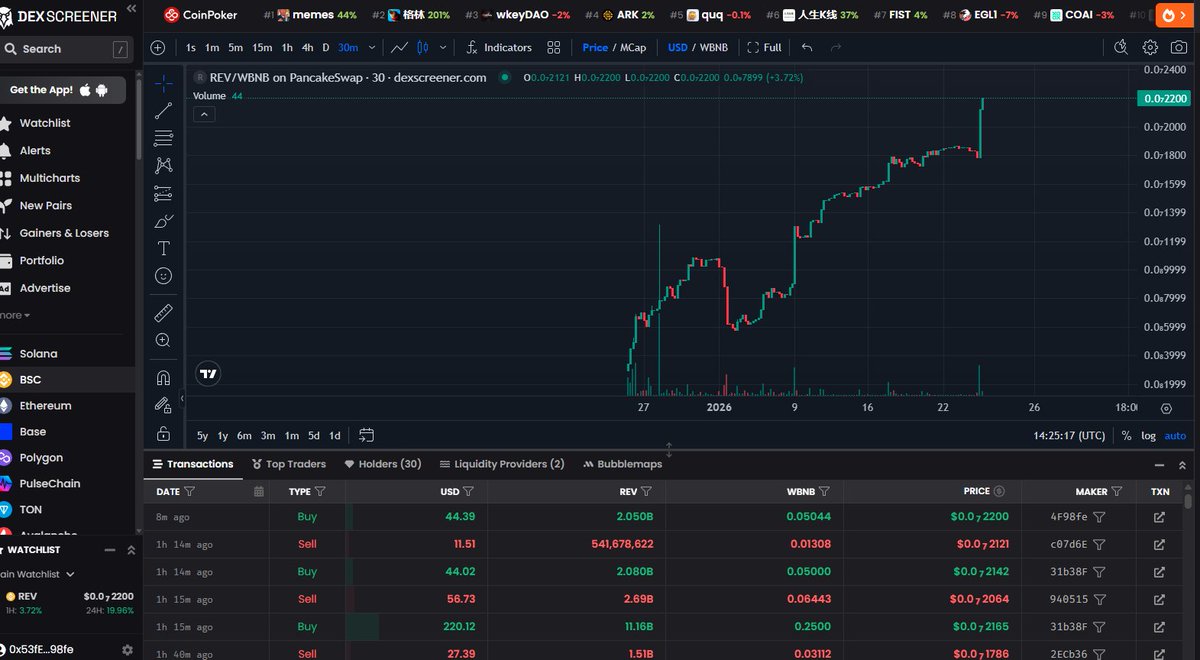Select the brush drawing tool
The image size is (1200, 660).
point(163,221)
